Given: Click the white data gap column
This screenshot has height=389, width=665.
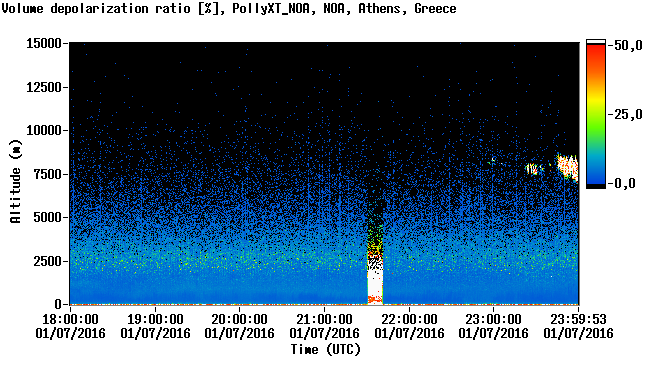Looking at the screenshot, I should tap(375, 280).
